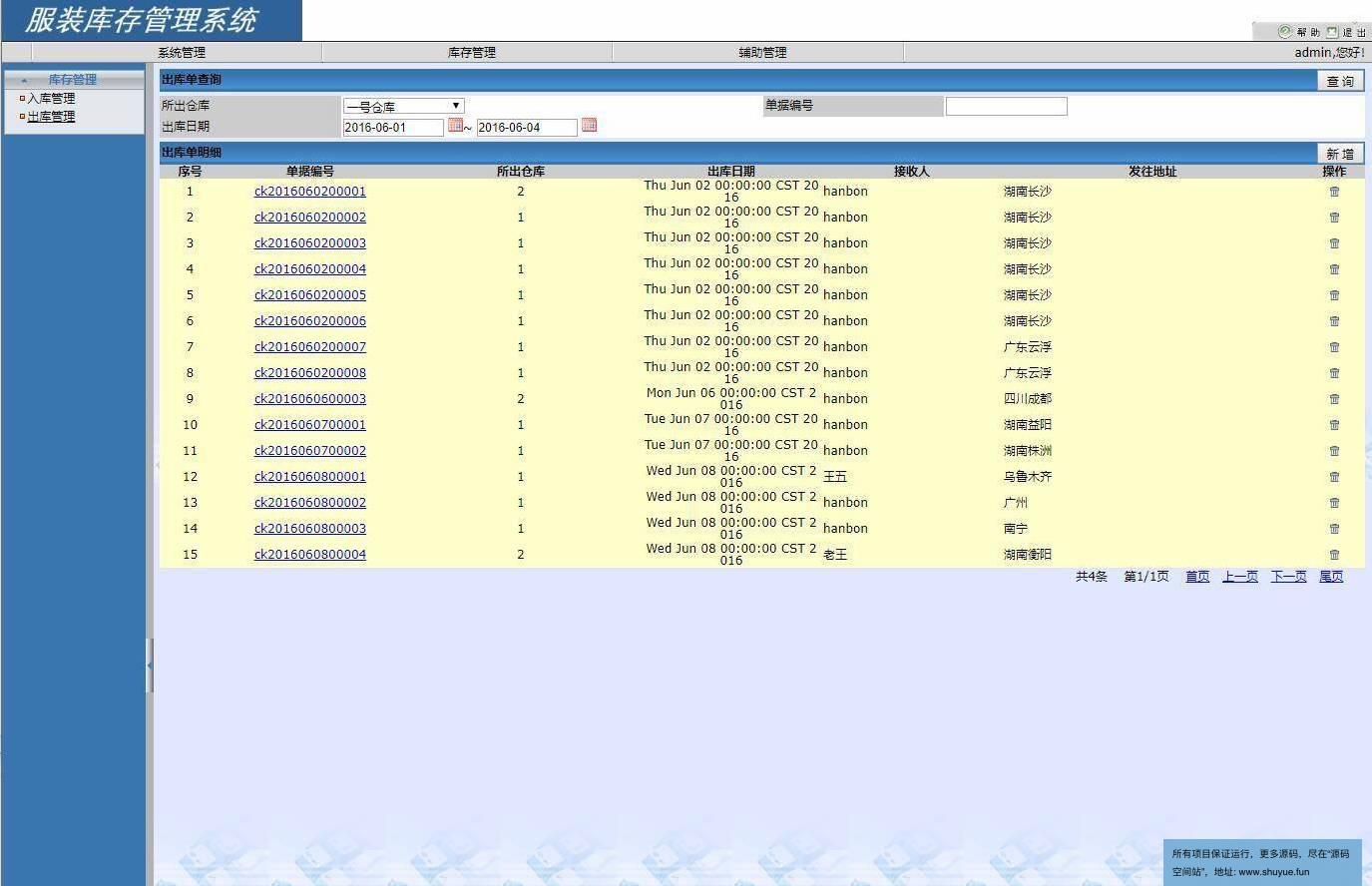The height and width of the screenshot is (886, 1372).
Task: Go to next page via 下一页
Action: coord(1288,577)
